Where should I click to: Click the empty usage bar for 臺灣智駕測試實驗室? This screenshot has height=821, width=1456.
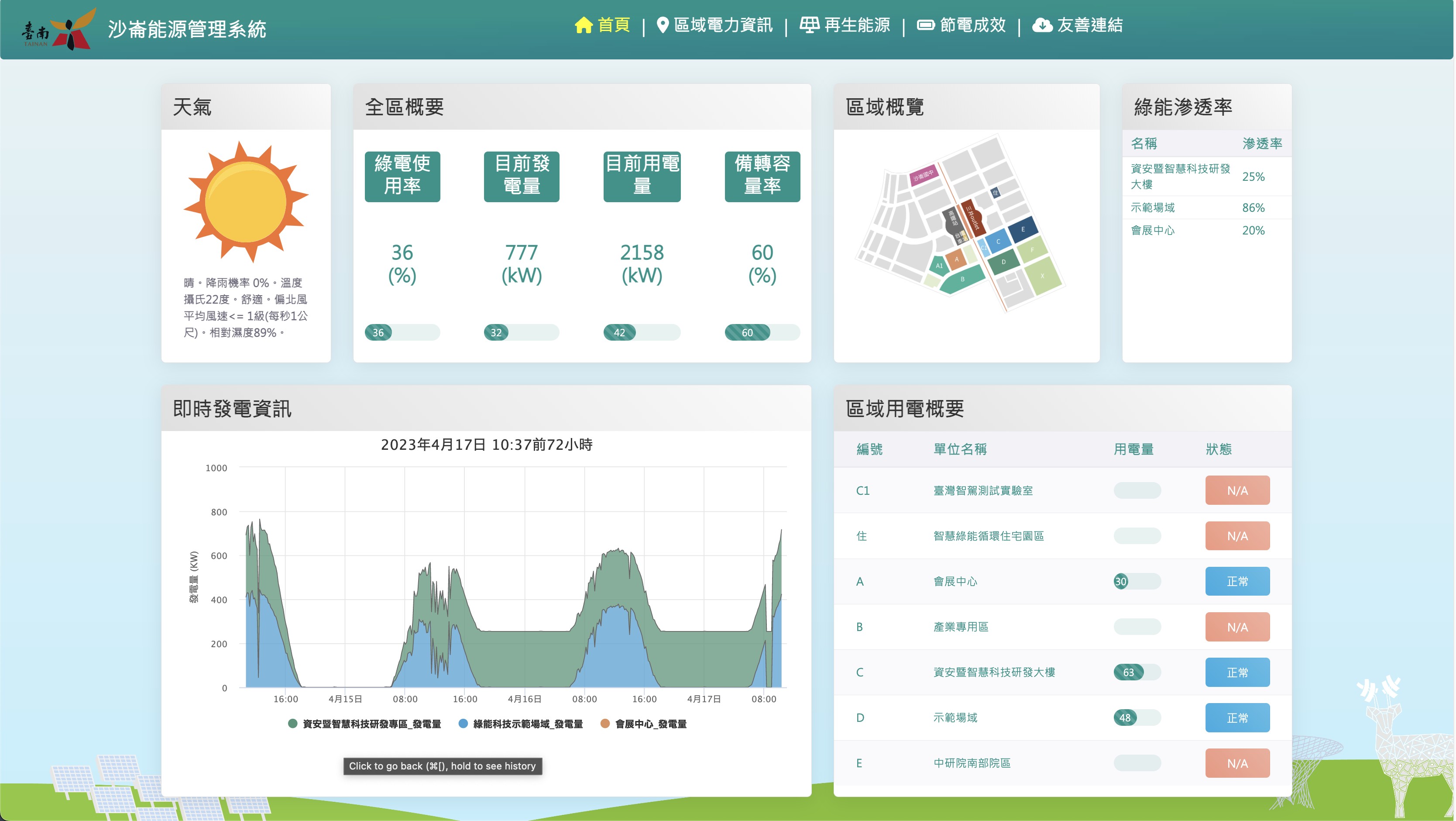click(1137, 490)
